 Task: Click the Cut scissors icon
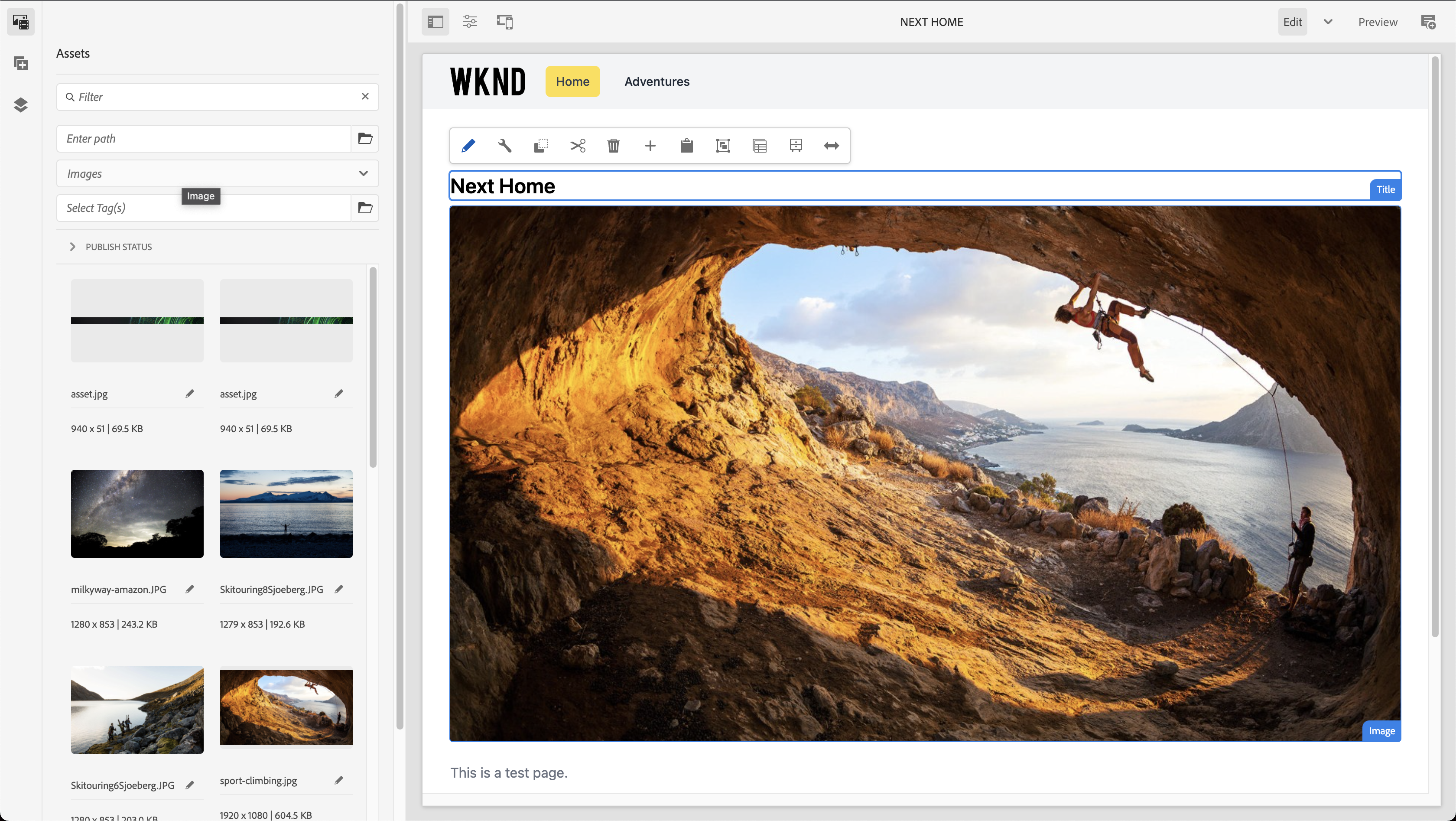tap(577, 146)
